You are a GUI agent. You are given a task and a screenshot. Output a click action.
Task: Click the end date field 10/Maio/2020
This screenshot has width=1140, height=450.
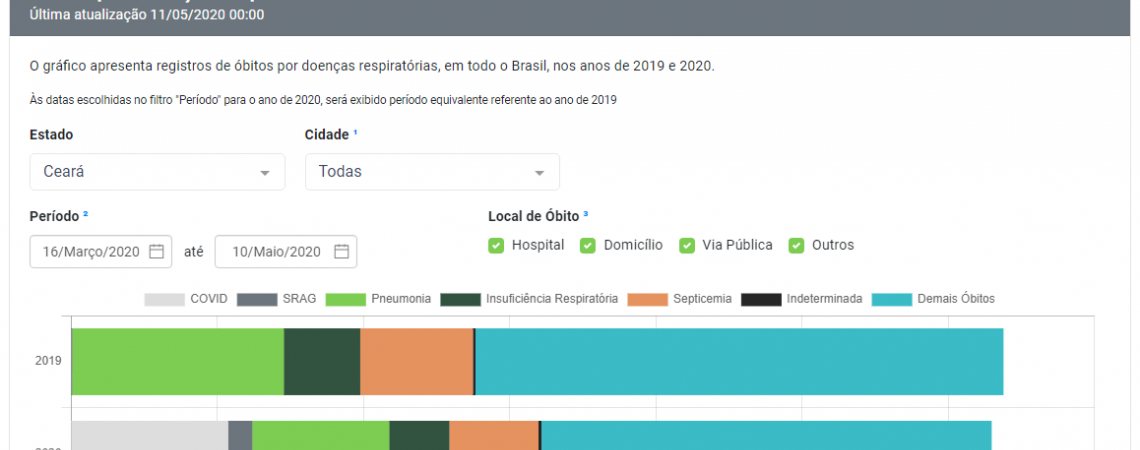pos(277,252)
